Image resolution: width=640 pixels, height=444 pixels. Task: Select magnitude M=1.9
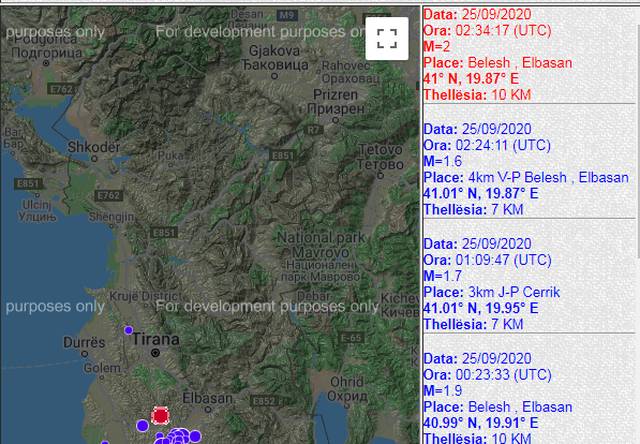(442, 390)
